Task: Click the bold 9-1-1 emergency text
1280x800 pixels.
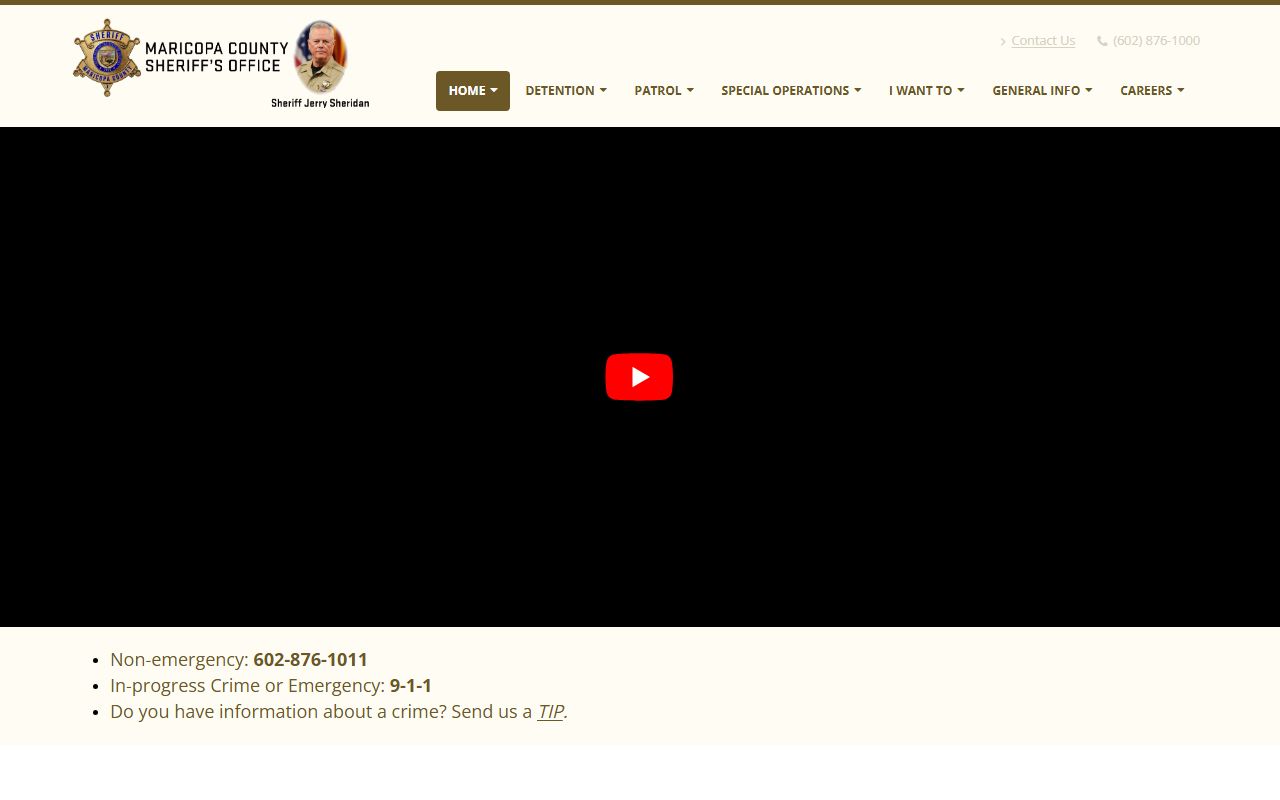Action: 410,685
